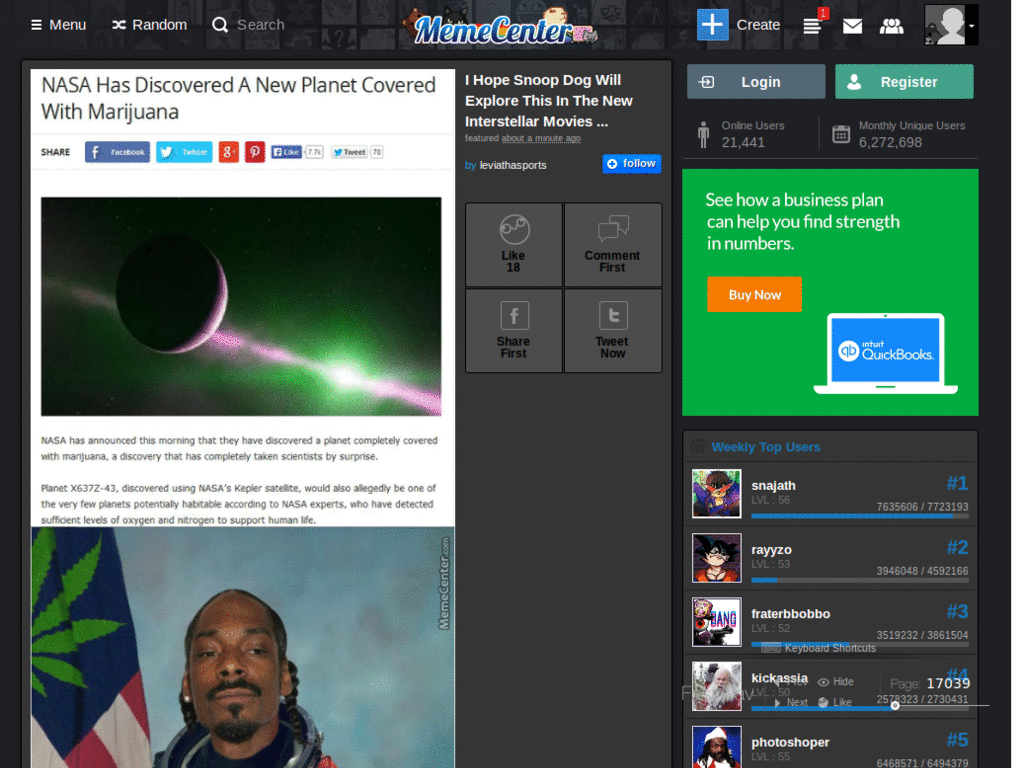Screen dimensions: 1024x768
Task: Open photoshoper user avatar
Action: click(716, 747)
